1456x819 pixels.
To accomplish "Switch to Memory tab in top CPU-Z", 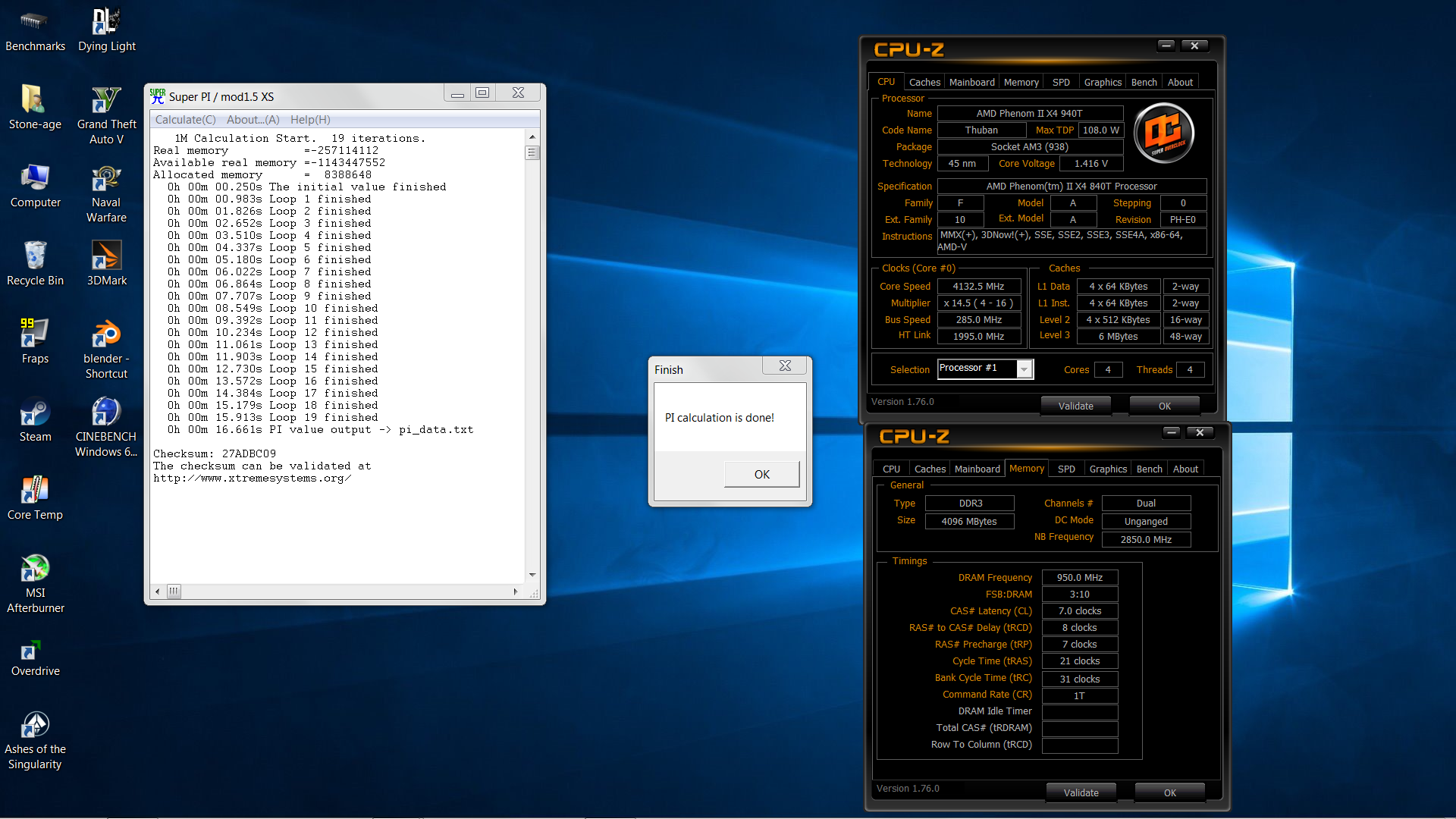I will [x=1021, y=82].
